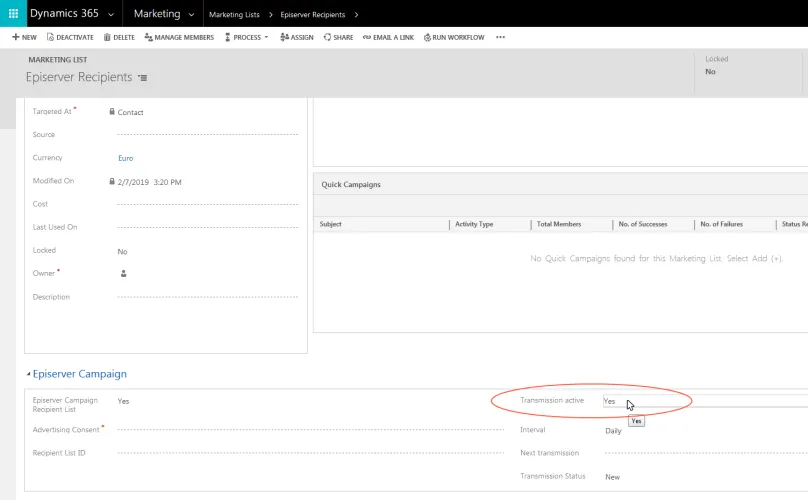
Task: Open the PROCESS dropdown menu
Action: (x=247, y=37)
